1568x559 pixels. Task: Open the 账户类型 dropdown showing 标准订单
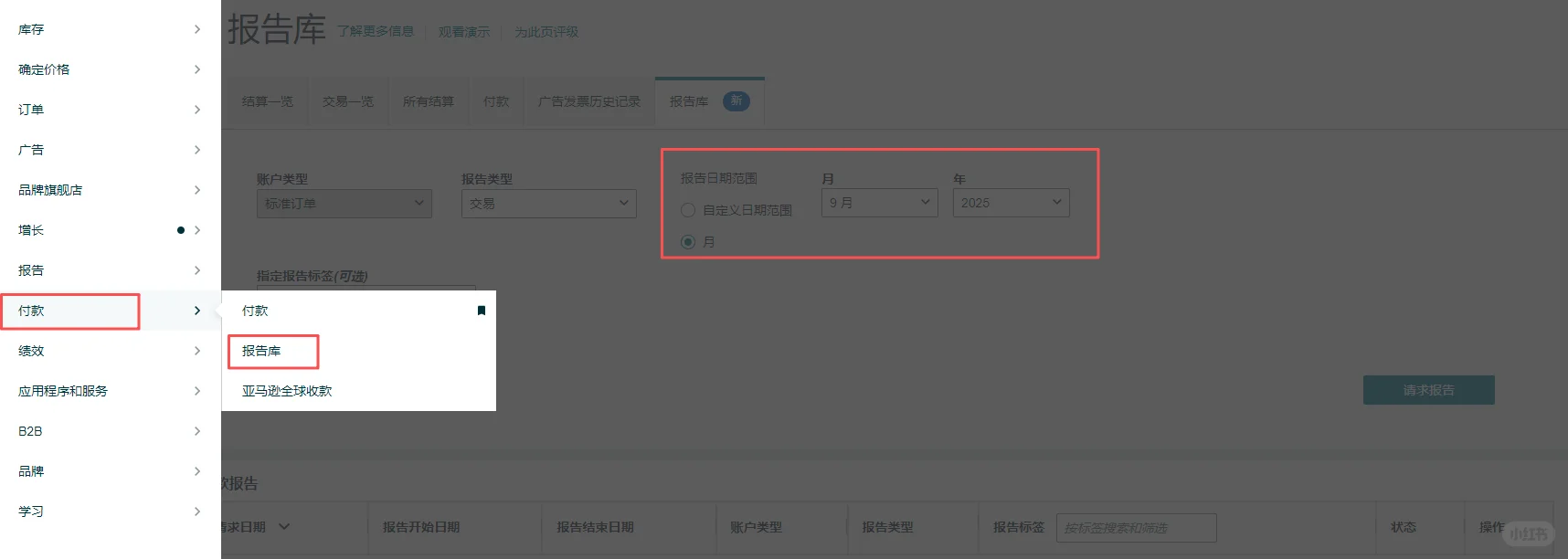tap(344, 203)
